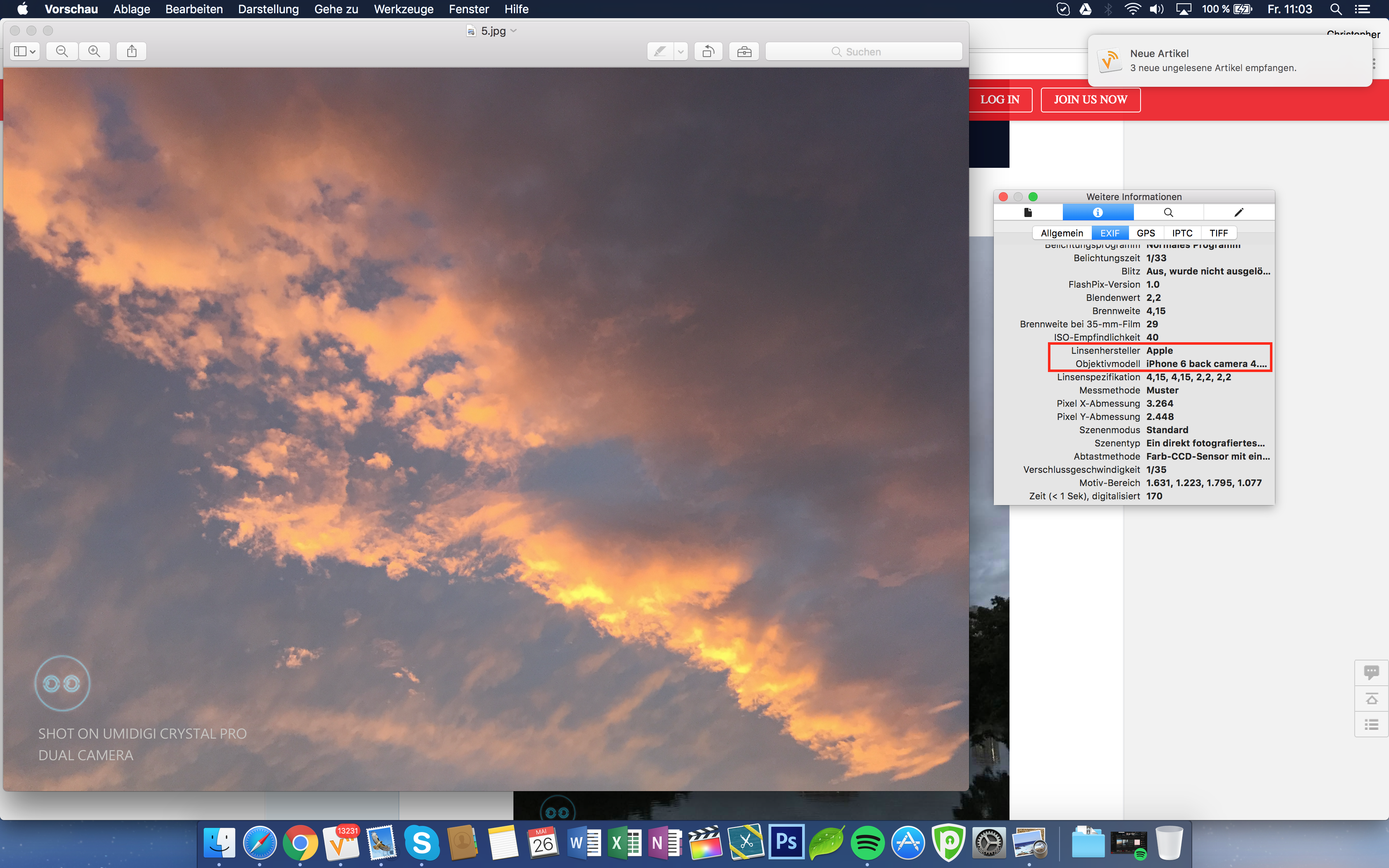Image resolution: width=1389 pixels, height=868 pixels.
Task: Open the Werkzeuge menu
Action: coord(403,9)
